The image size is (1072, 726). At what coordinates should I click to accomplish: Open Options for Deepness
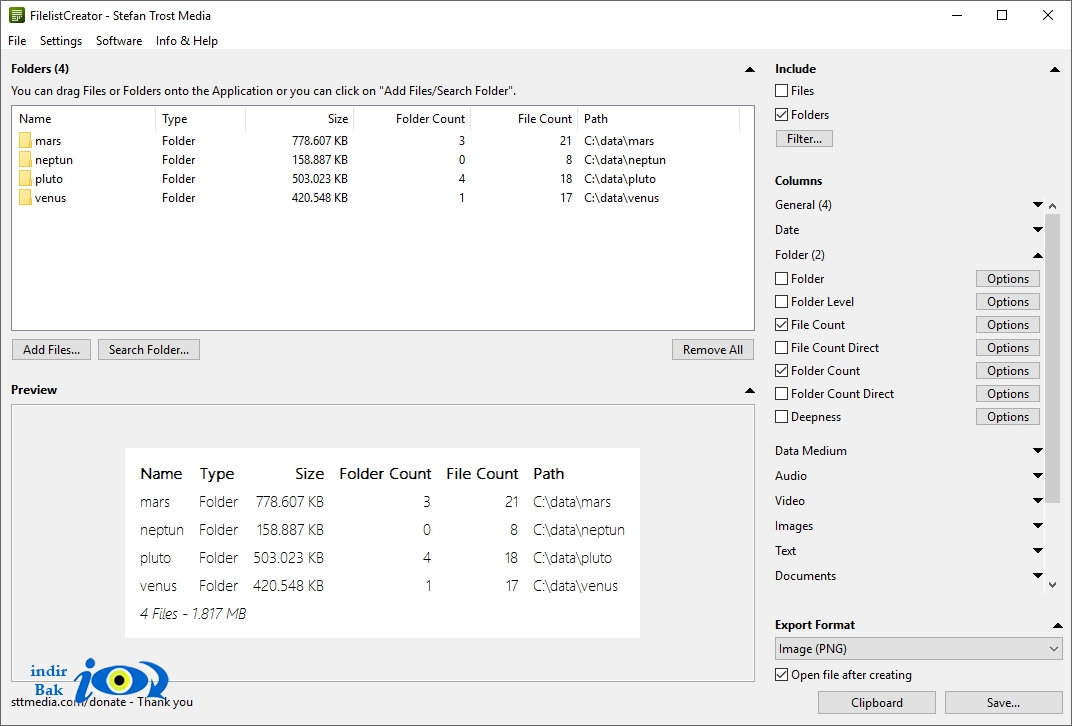point(1008,417)
